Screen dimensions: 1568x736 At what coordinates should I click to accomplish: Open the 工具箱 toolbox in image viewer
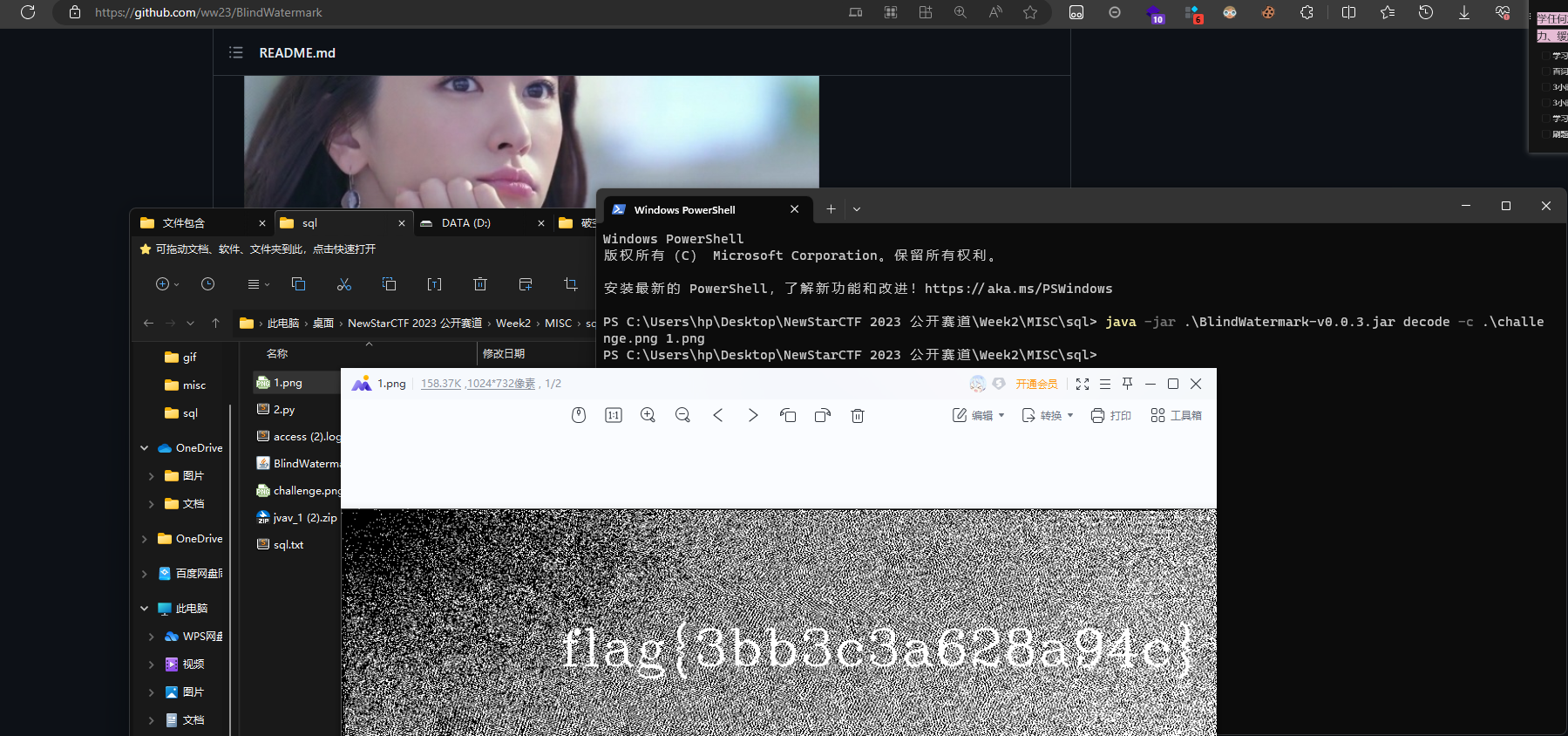tap(1176, 415)
